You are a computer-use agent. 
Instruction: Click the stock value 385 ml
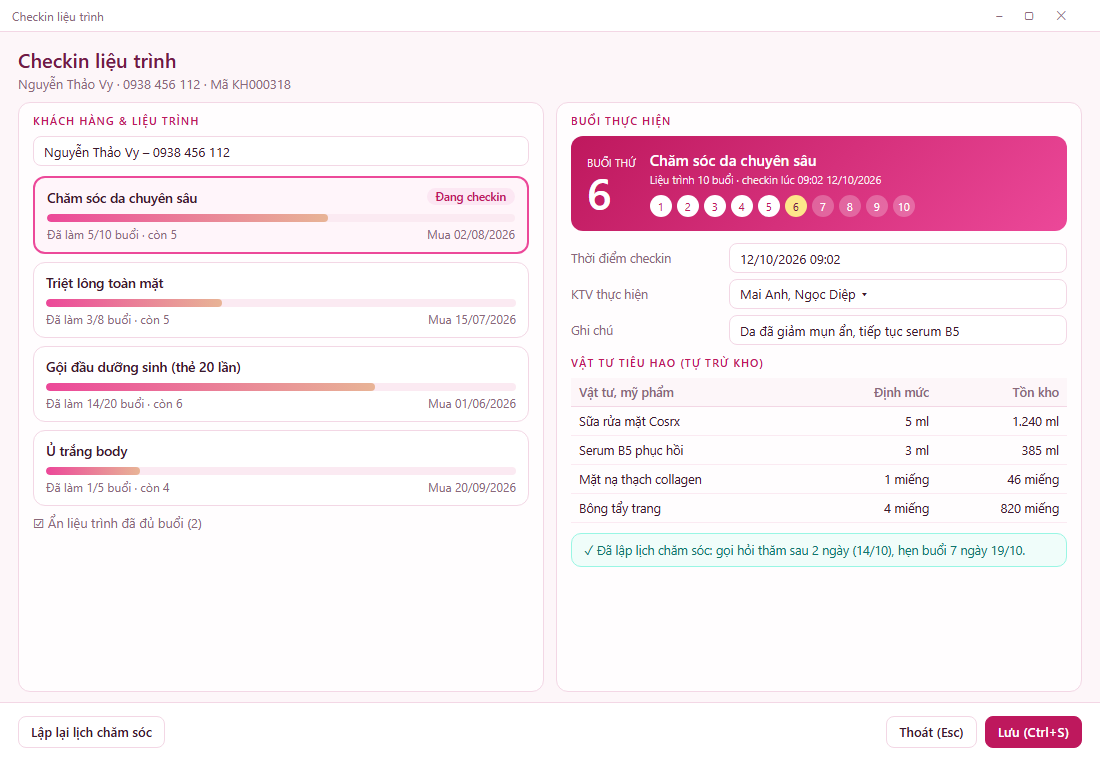point(1040,451)
